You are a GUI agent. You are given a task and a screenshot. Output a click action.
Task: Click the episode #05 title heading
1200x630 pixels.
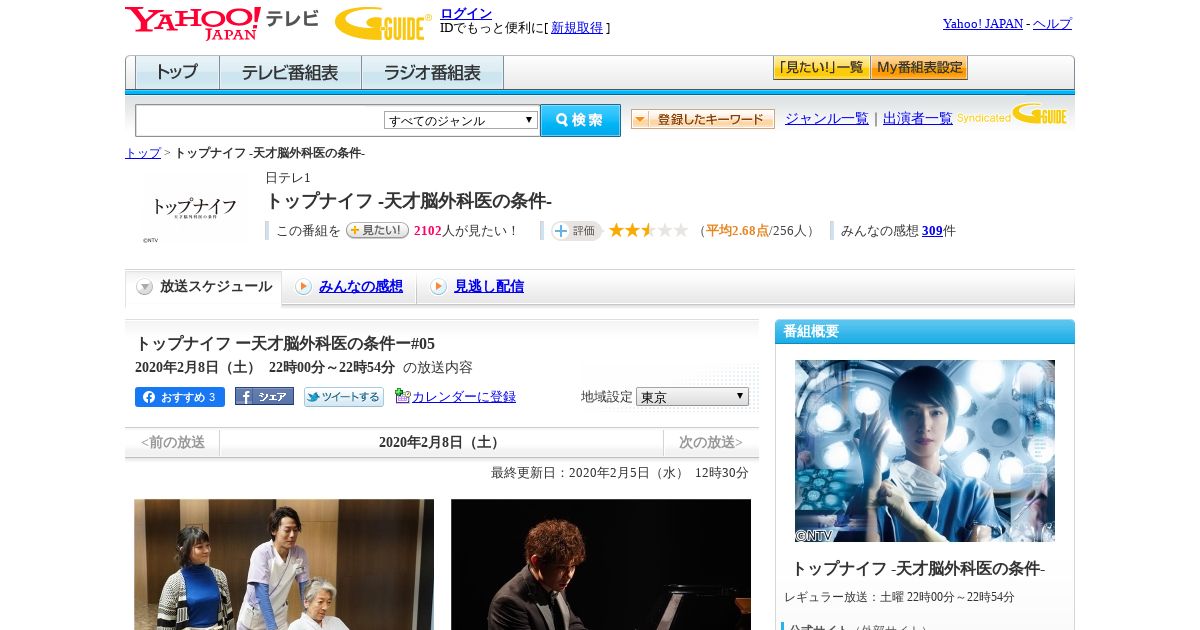point(285,343)
